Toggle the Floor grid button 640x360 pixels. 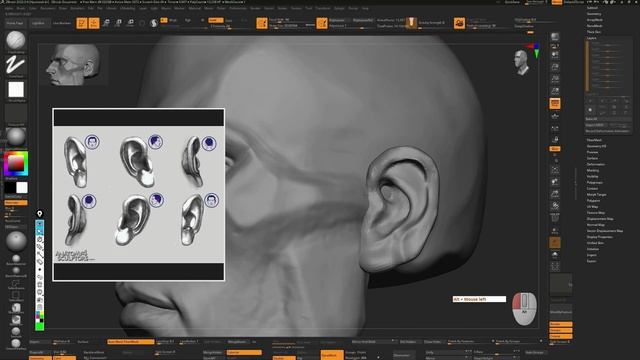coord(555,116)
